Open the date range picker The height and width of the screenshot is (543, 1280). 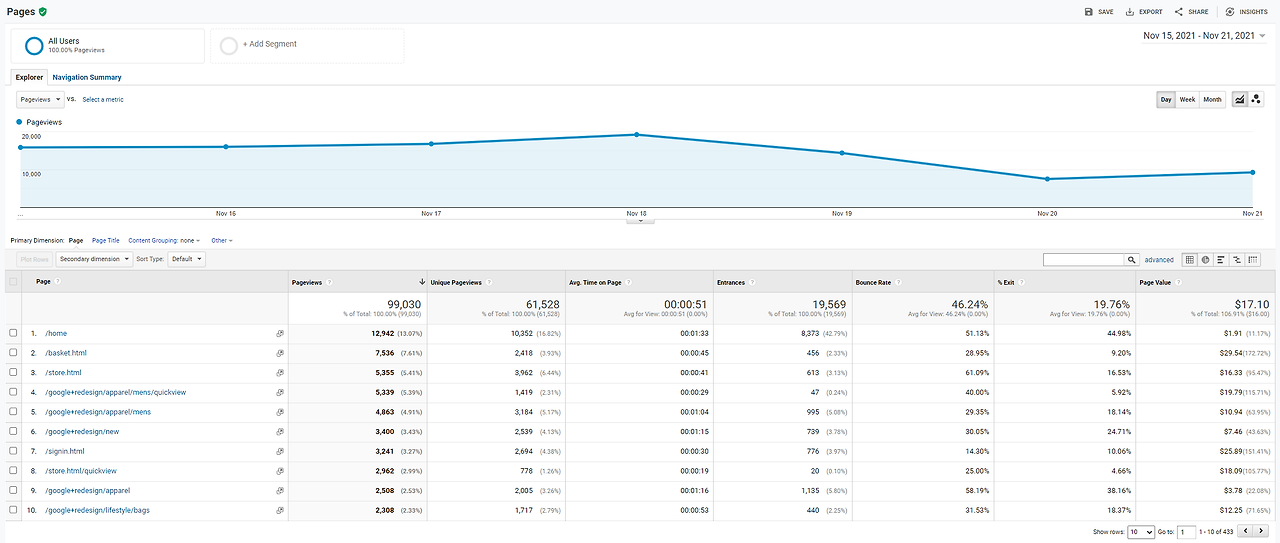[1204, 35]
